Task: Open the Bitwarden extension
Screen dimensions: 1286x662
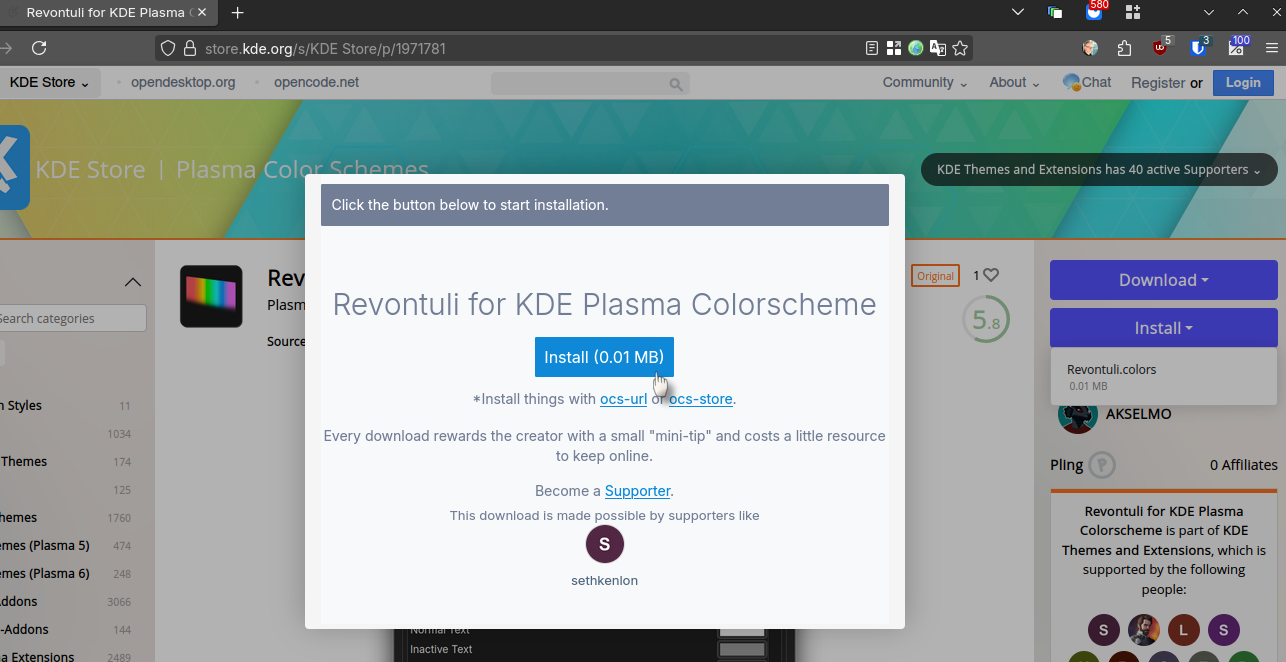Action: click(1198, 47)
